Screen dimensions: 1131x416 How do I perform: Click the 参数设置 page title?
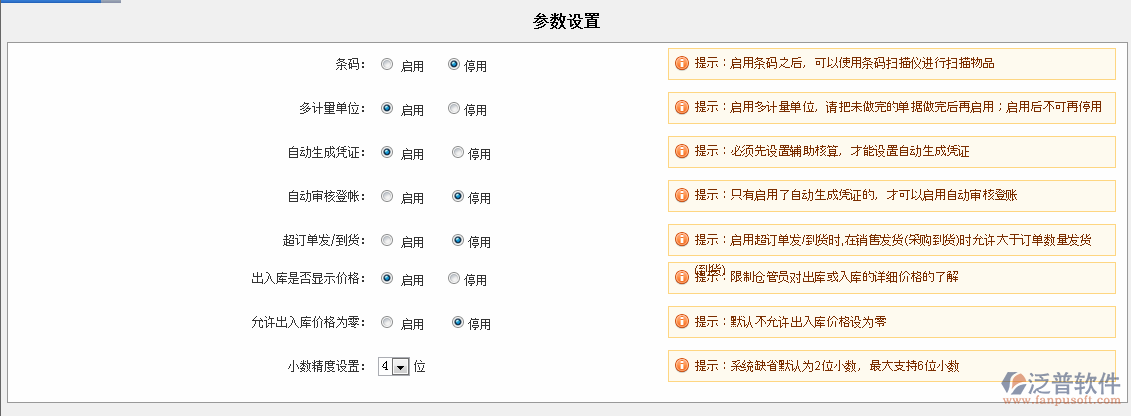click(566, 22)
